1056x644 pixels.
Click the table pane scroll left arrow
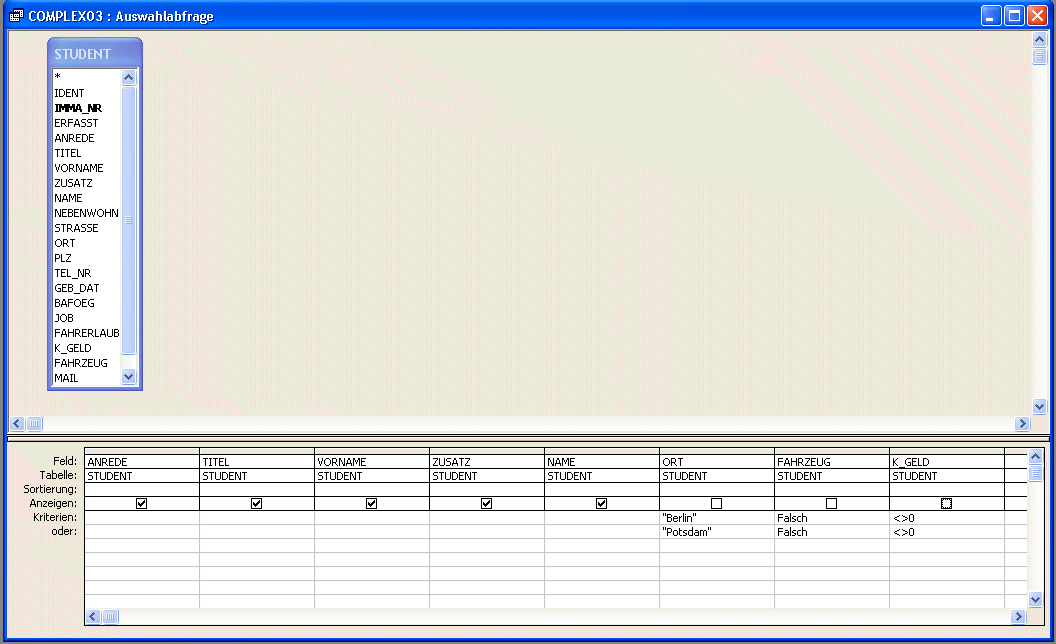pyautogui.click(x=18, y=424)
